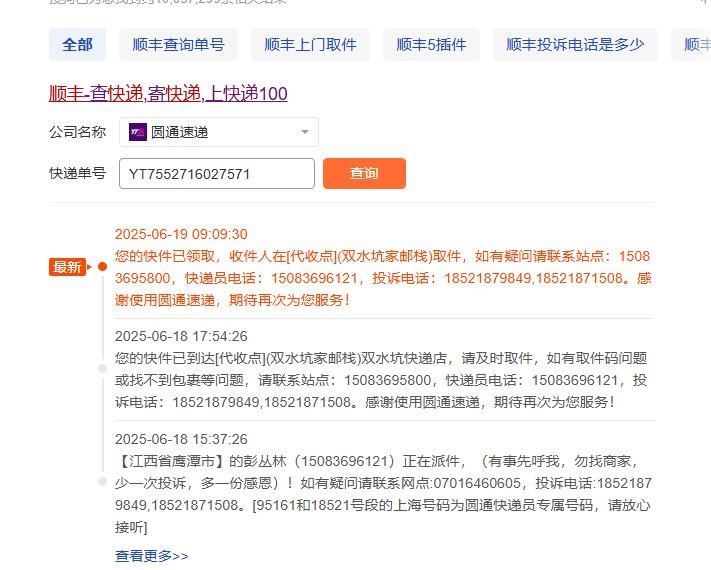The image size is (711, 570).
Task: Select timestamp 2025-06-18 15:37:26
Action: pos(181,439)
